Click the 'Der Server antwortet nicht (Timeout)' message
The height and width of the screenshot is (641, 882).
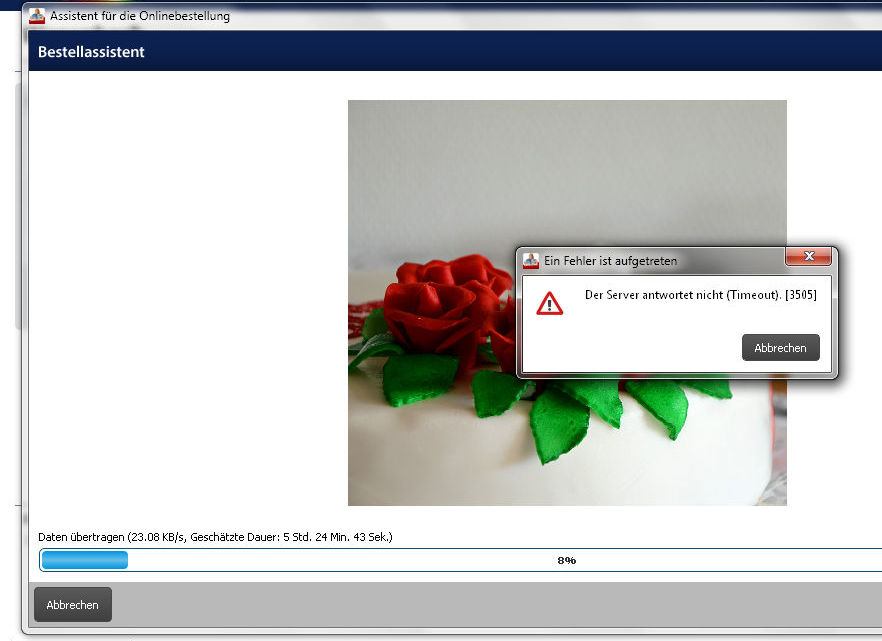click(x=700, y=295)
